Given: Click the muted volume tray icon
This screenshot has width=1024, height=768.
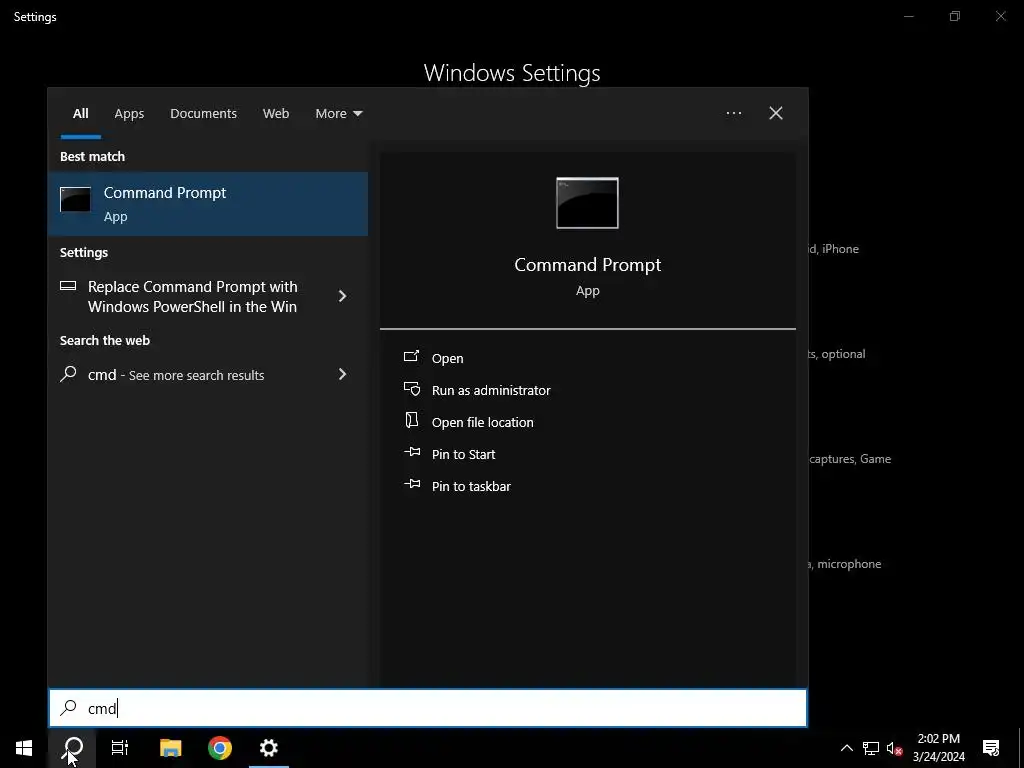Looking at the screenshot, I should pyautogui.click(x=894, y=748).
